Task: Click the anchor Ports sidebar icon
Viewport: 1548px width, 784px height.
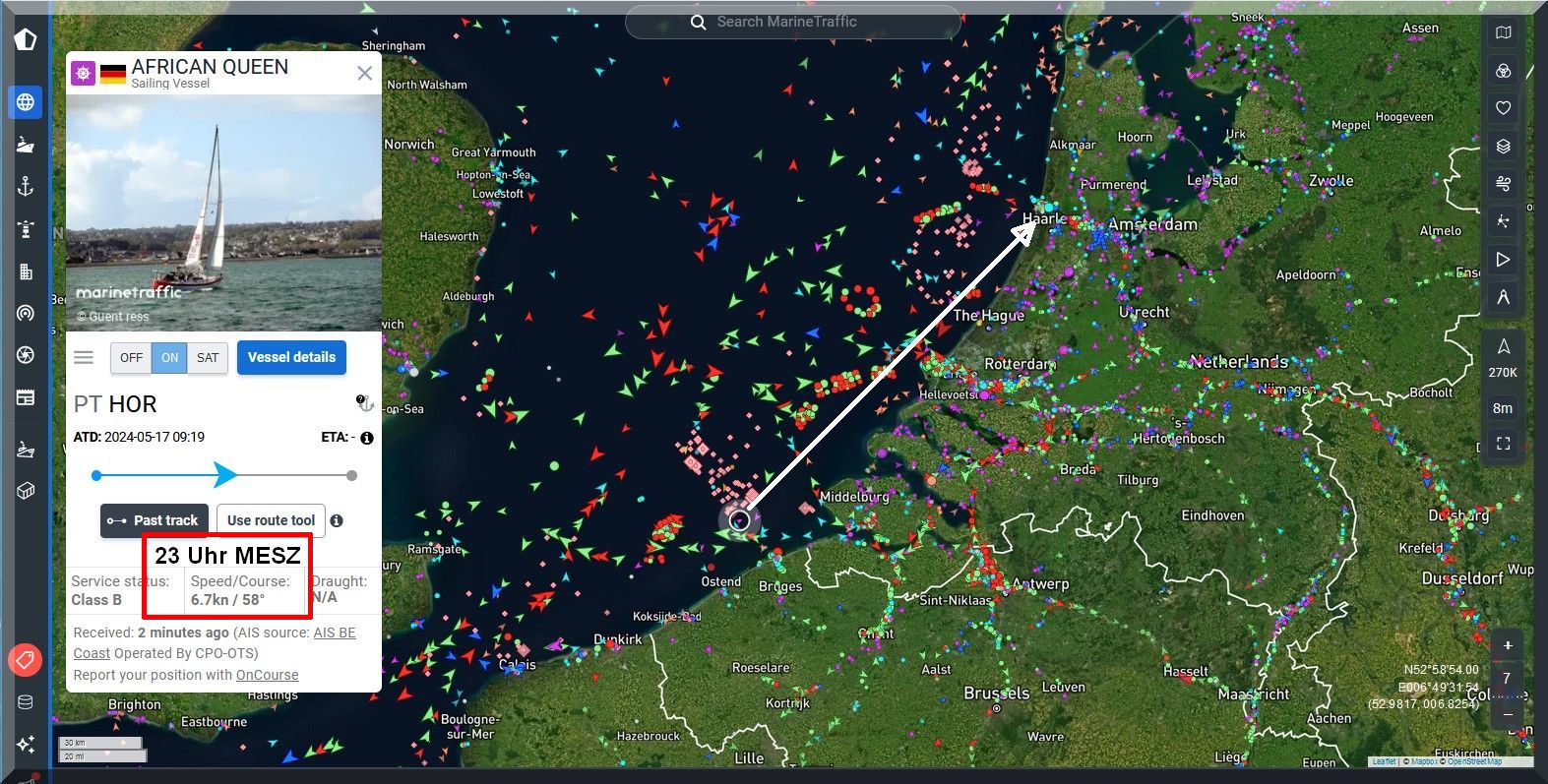Action: (x=26, y=186)
